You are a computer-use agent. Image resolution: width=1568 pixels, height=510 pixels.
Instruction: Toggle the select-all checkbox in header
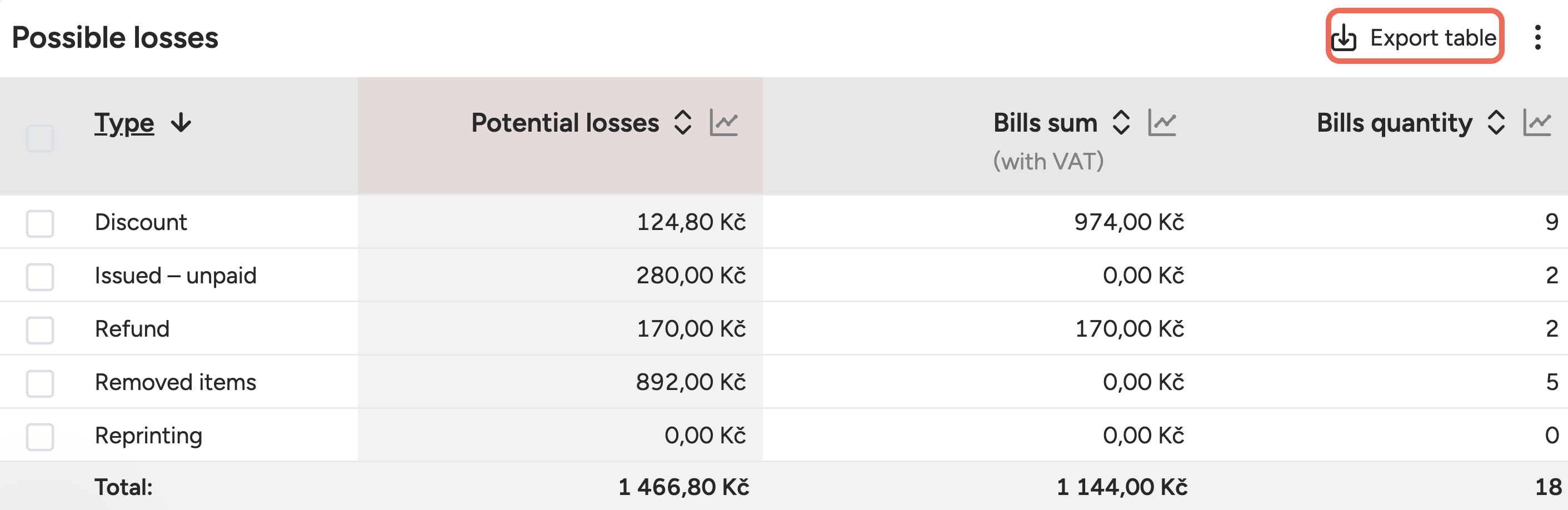(40, 138)
